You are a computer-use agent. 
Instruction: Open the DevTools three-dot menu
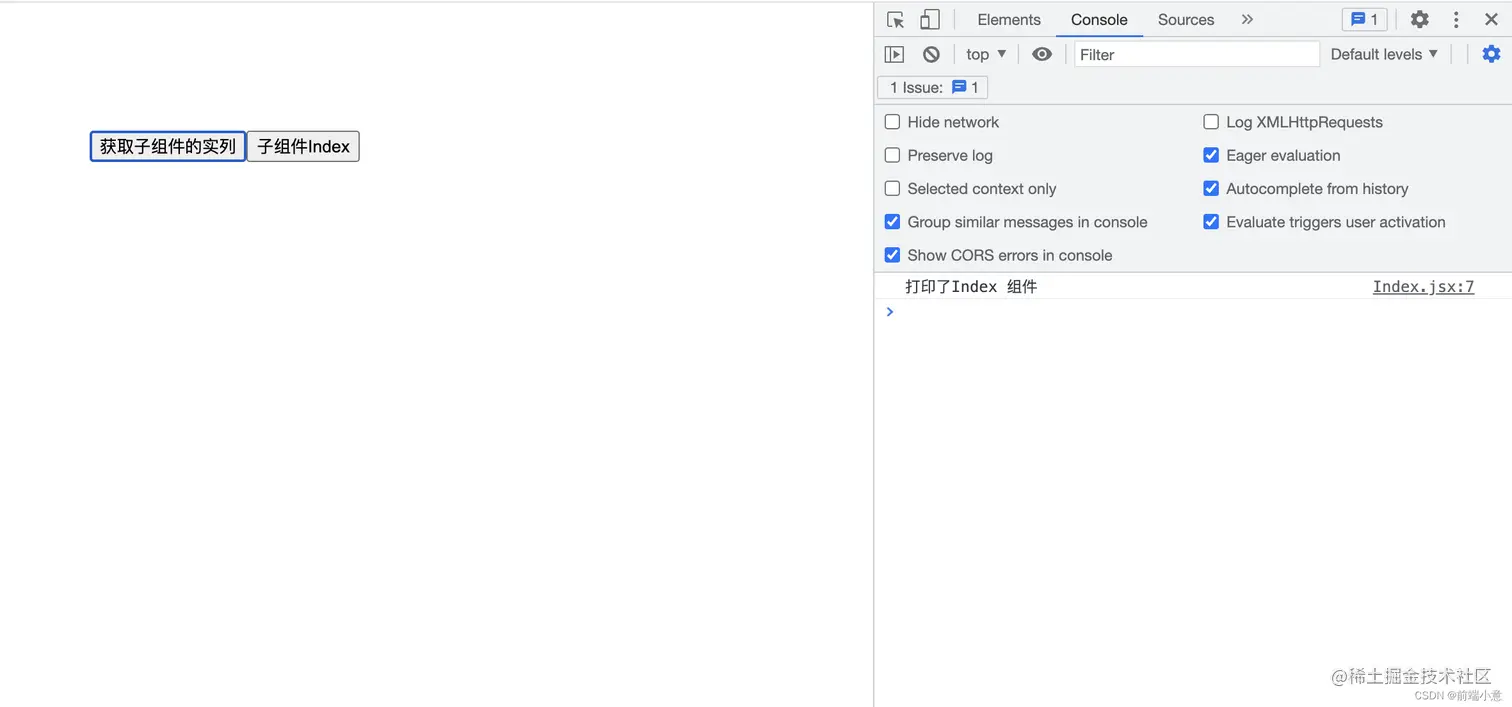point(1456,20)
